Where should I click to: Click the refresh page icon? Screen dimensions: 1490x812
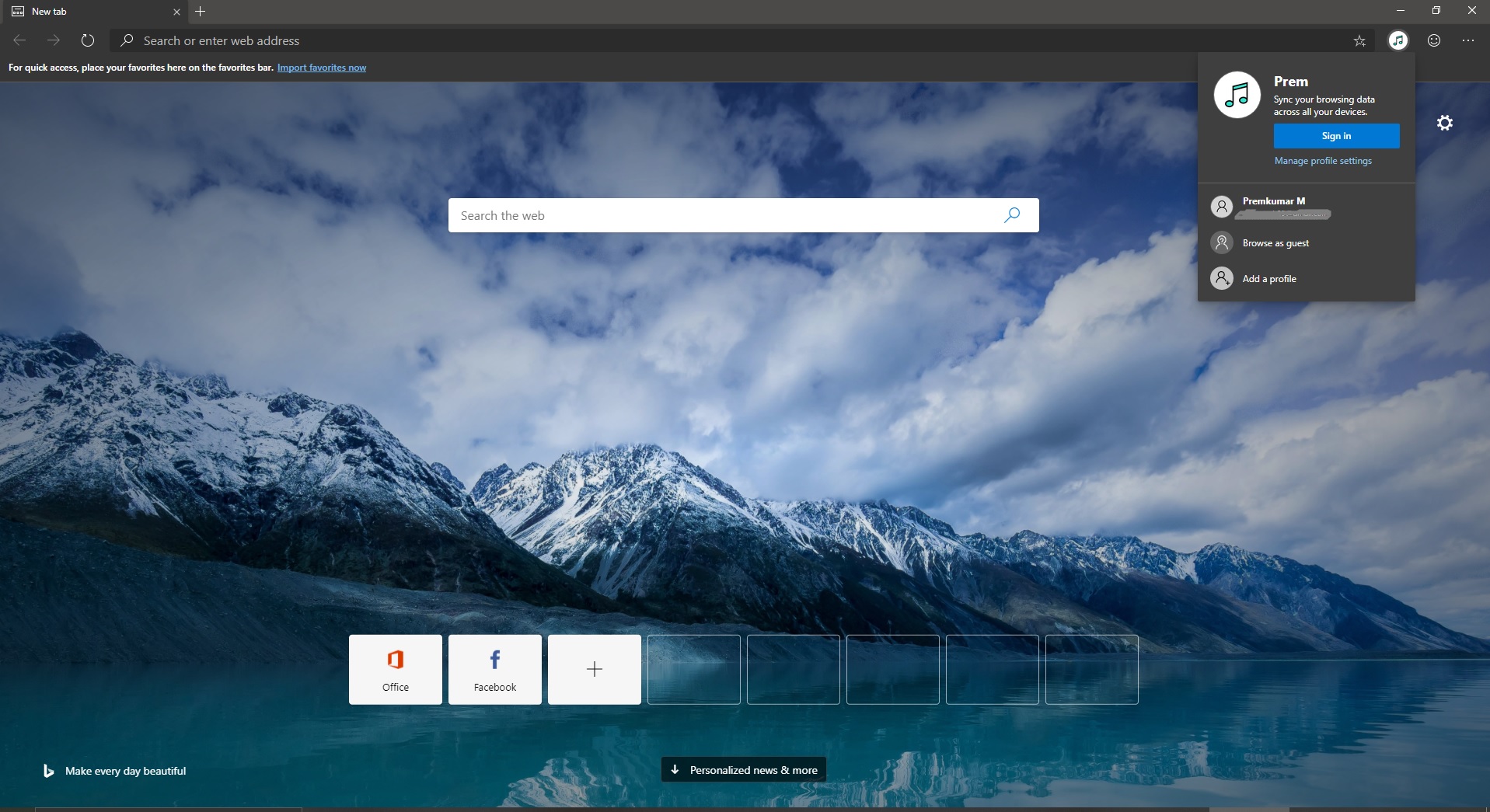[x=88, y=40]
